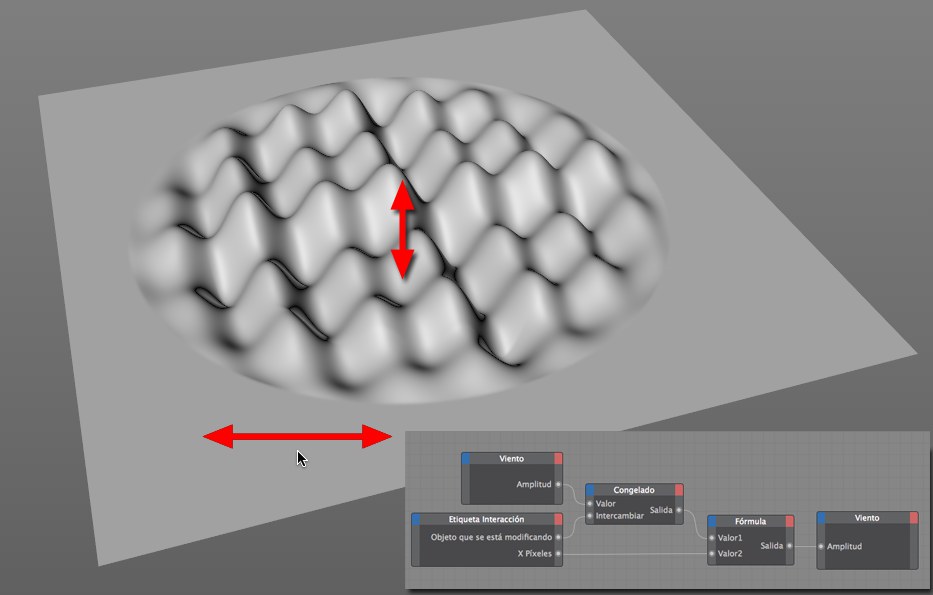The image size is (933, 595).
Task: Click the Valor2 input port on Fórmula
Action: point(712,553)
